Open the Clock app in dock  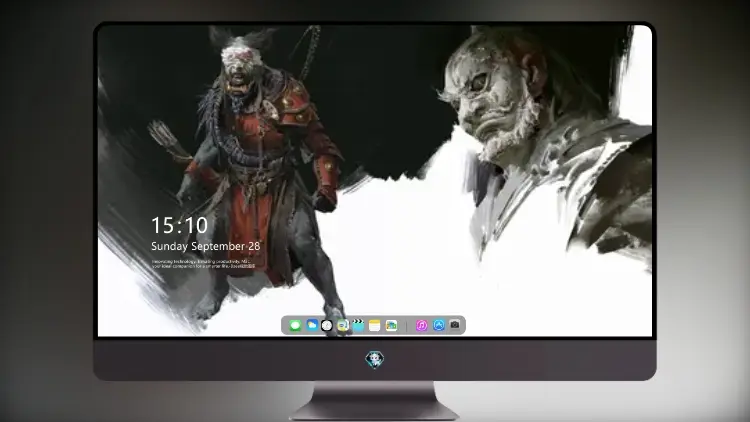coord(327,326)
